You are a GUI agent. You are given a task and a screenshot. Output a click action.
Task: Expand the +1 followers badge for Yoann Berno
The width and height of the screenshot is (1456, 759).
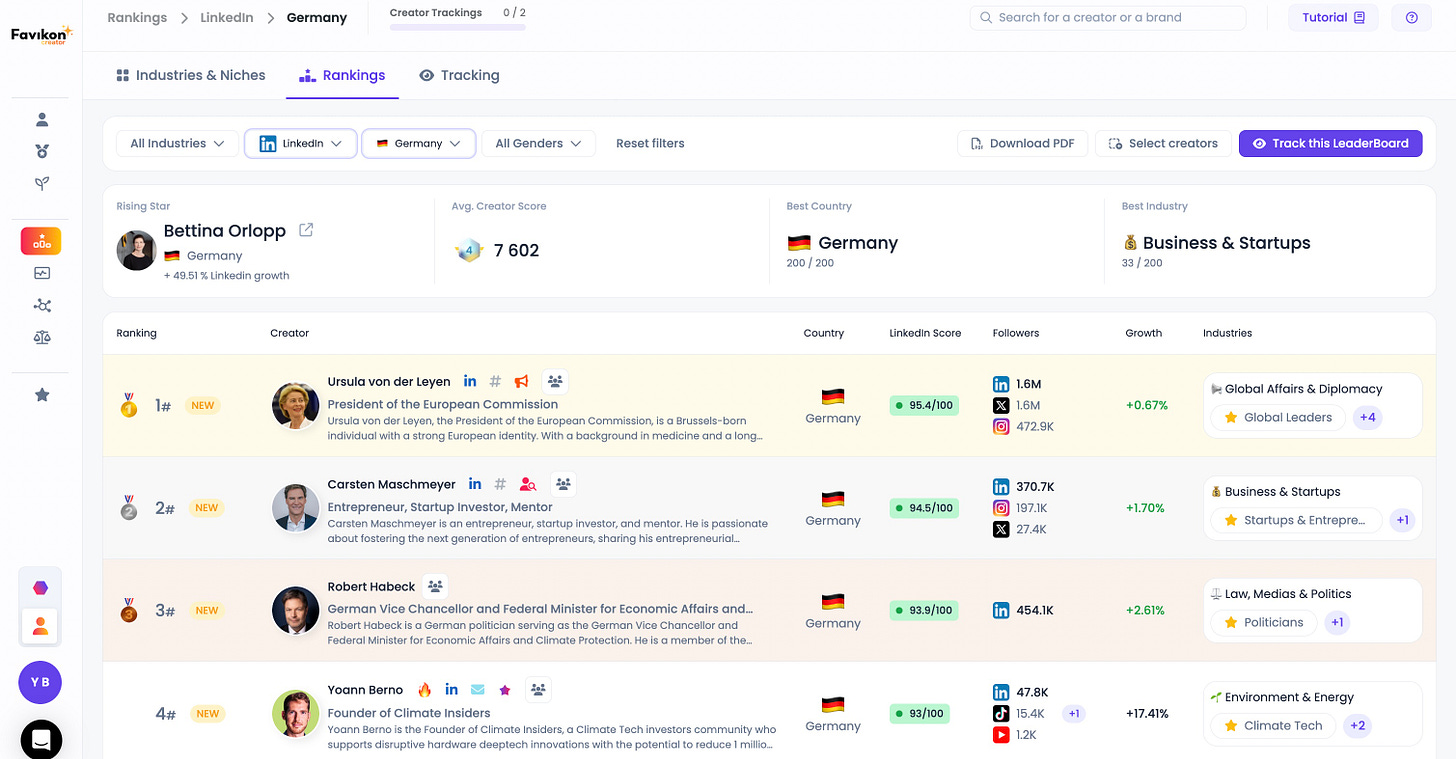tap(1073, 713)
